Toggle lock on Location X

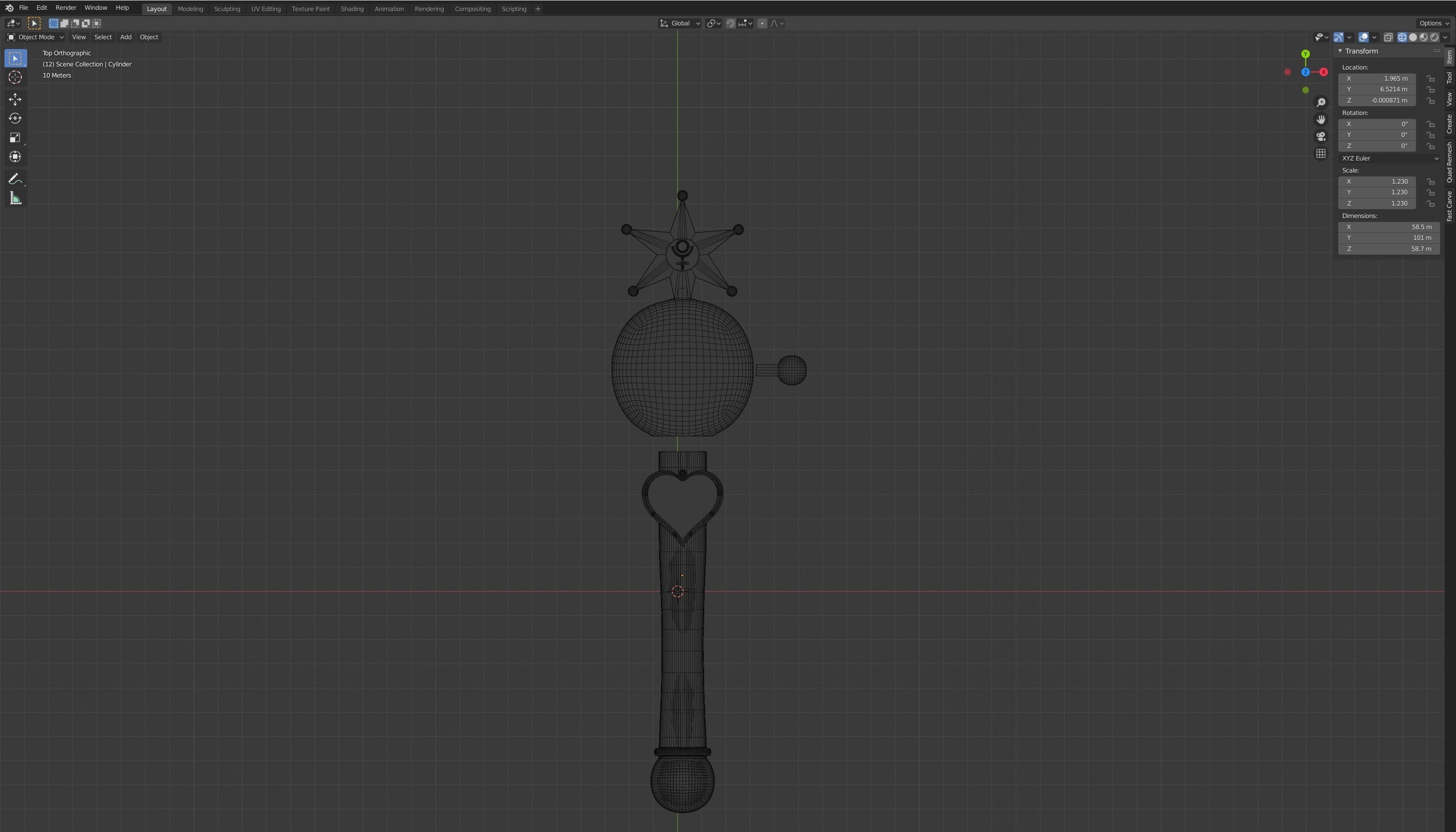[x=1430, y=78]
